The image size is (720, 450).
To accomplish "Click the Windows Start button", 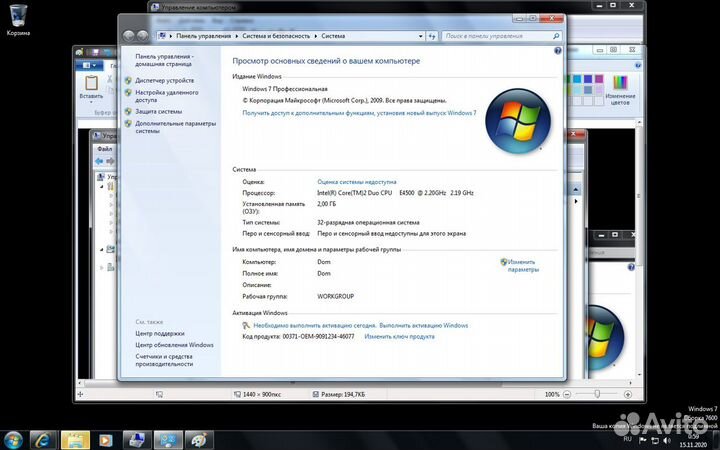I will point(14,439).
